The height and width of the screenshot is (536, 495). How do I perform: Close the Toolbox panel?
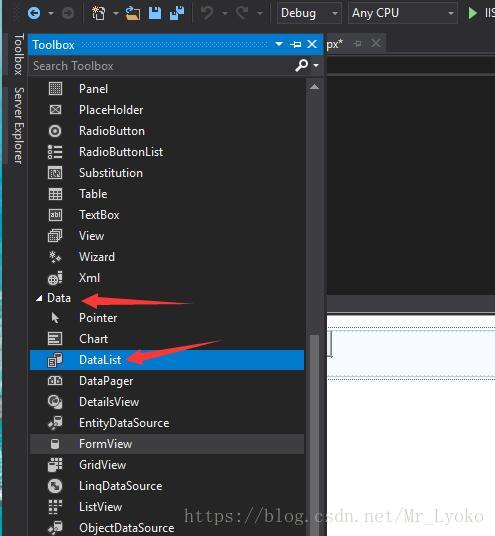[312, 44]
